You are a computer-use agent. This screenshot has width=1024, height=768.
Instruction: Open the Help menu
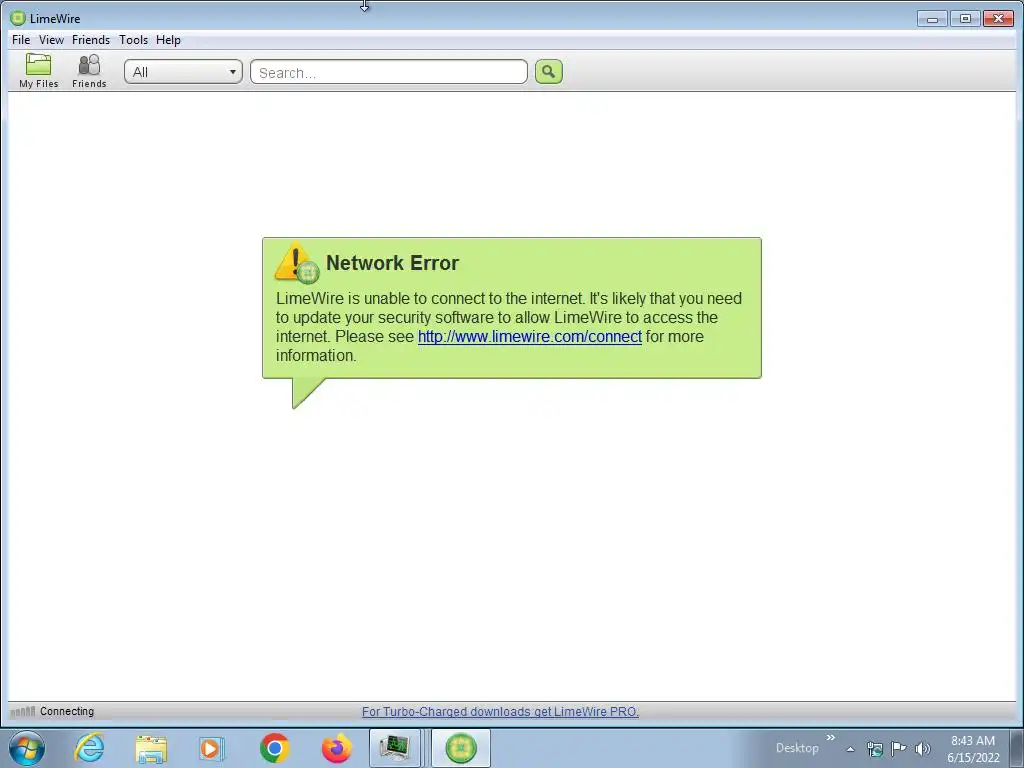coord(168,40)
